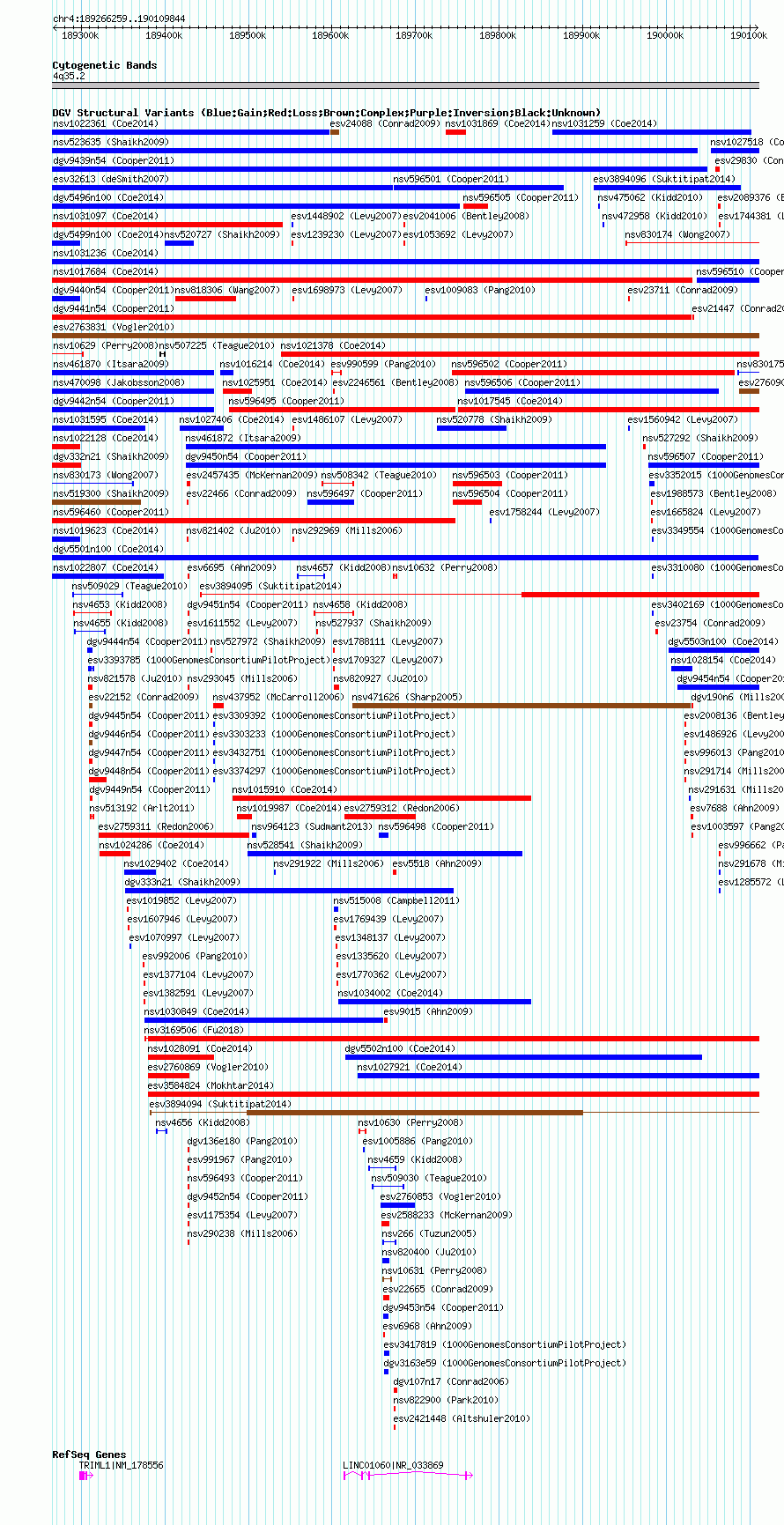Select variant esv2041006 (Bentley2008) label
784x1525 pixels.
pyautogui.click(x=466, y=216)
